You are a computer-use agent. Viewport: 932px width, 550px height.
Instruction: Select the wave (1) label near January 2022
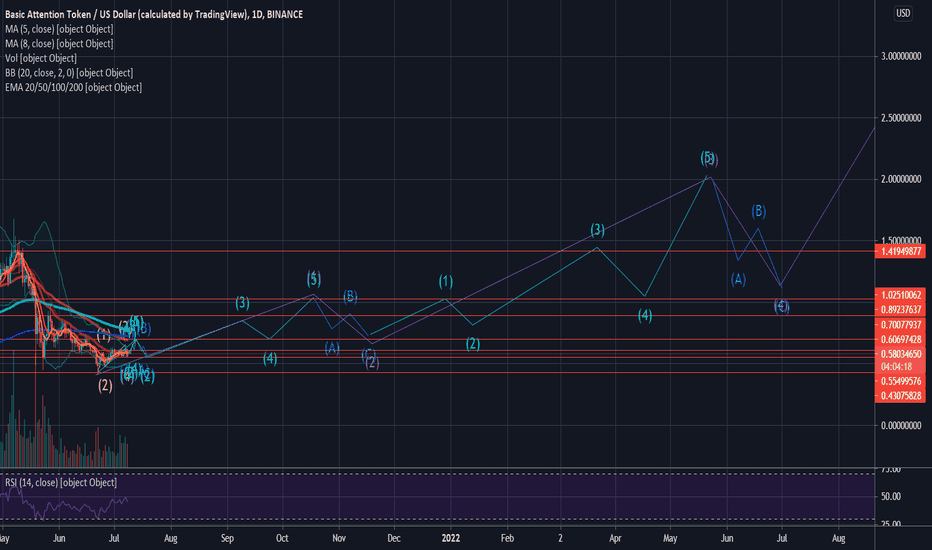point(446,281)
